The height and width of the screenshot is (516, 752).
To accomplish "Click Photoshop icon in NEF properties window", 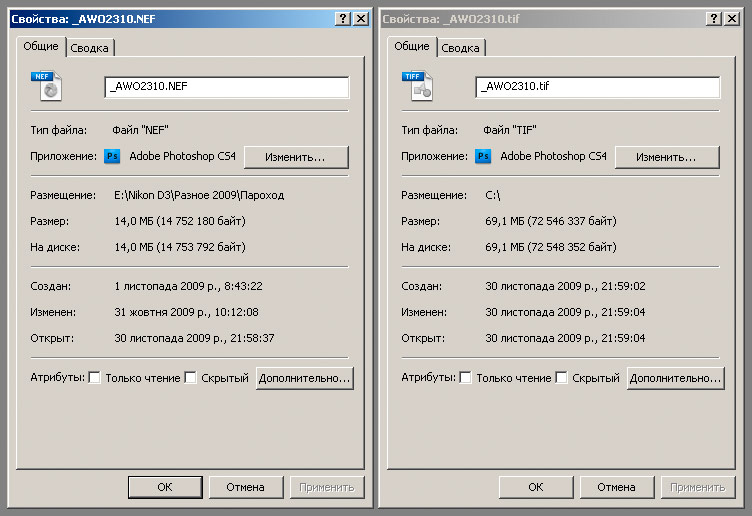I will pyautogui.click(x=112, y=156).
